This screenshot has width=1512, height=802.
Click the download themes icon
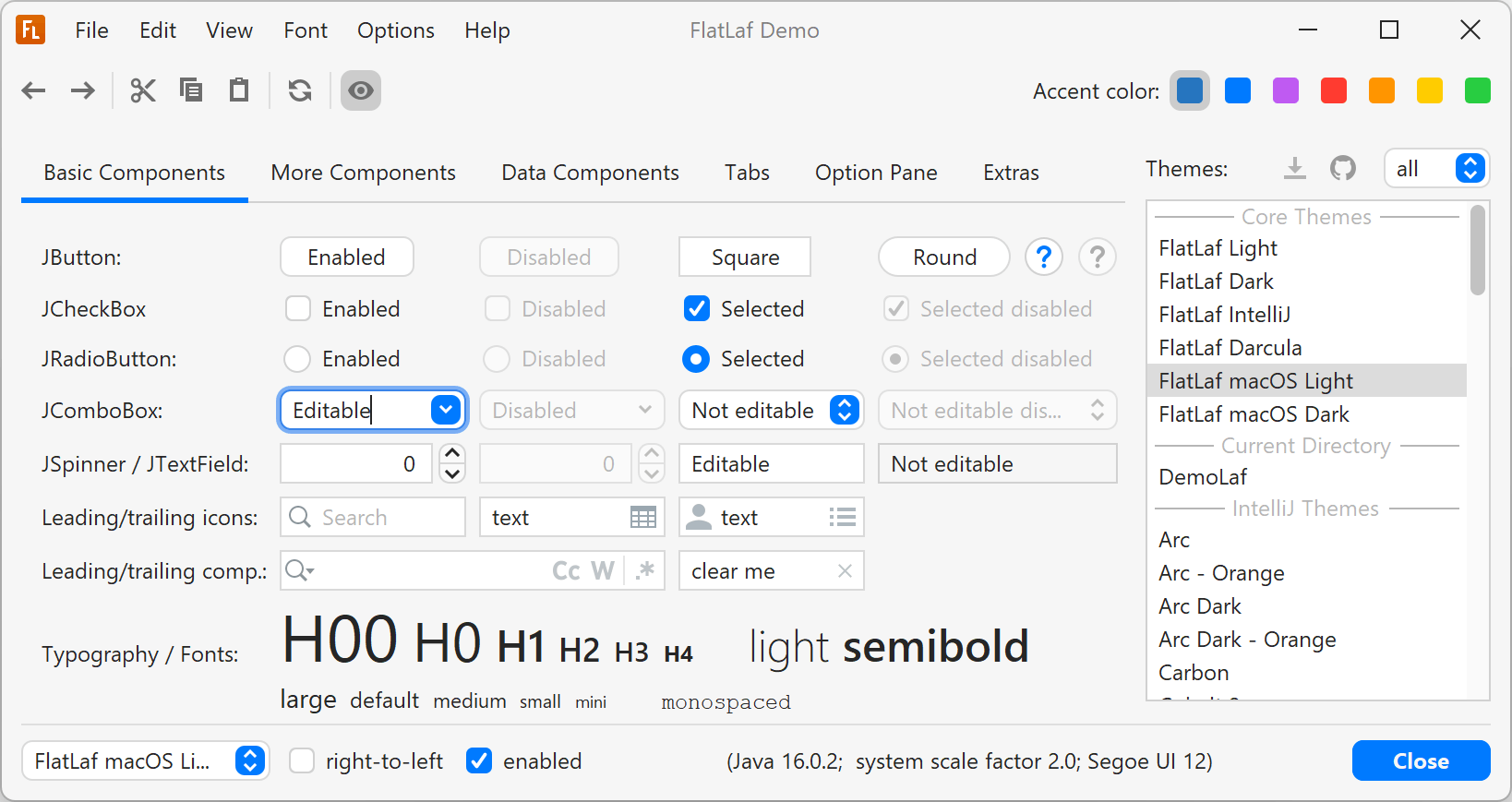tap(1295, 168)
